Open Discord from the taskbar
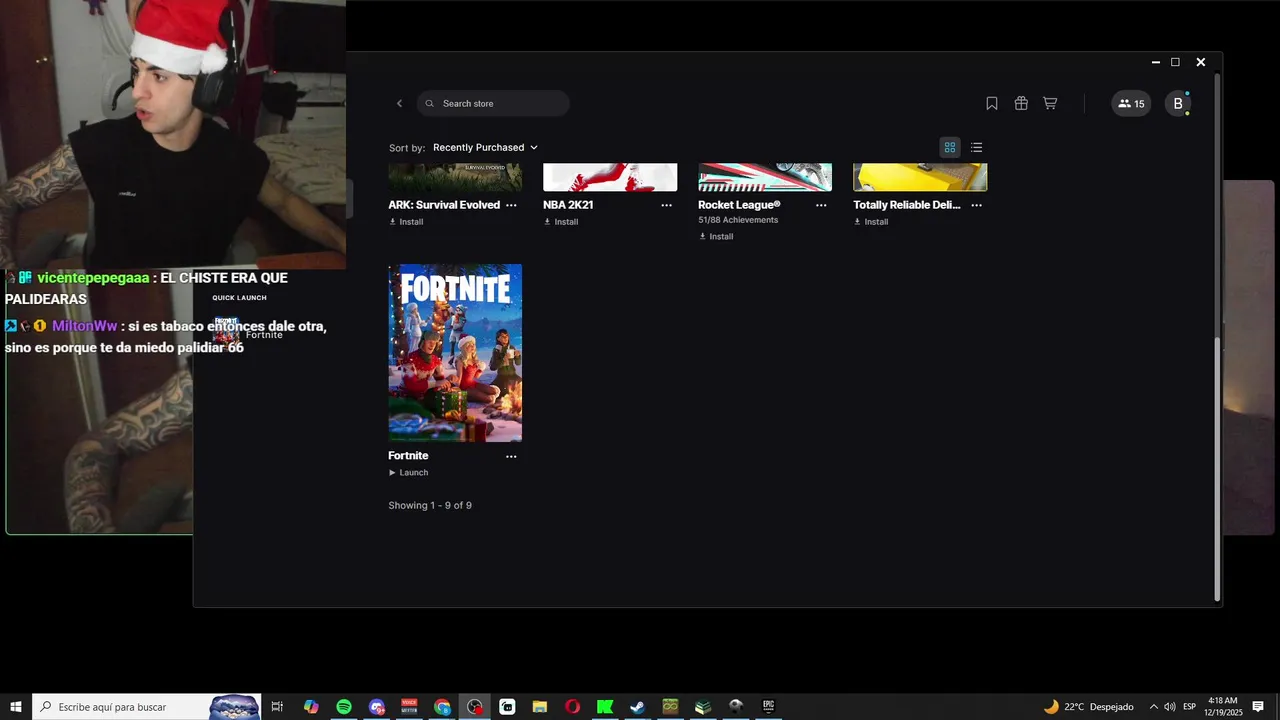This screenshot has height=720, width=1280. point(376,707)
